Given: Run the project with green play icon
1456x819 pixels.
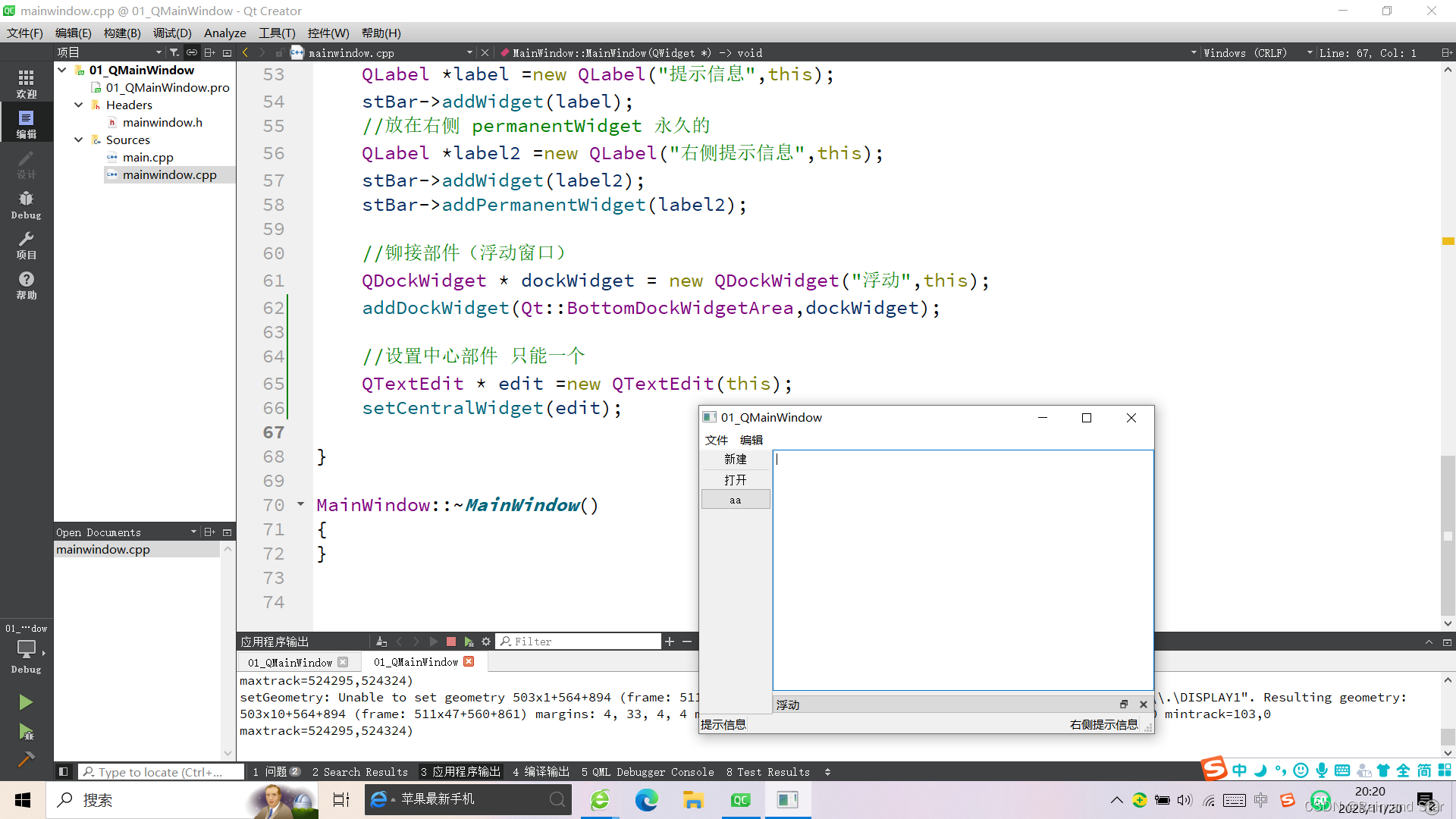Looking at the screenshot, I should pyautogui.click(x=27, y=701).
